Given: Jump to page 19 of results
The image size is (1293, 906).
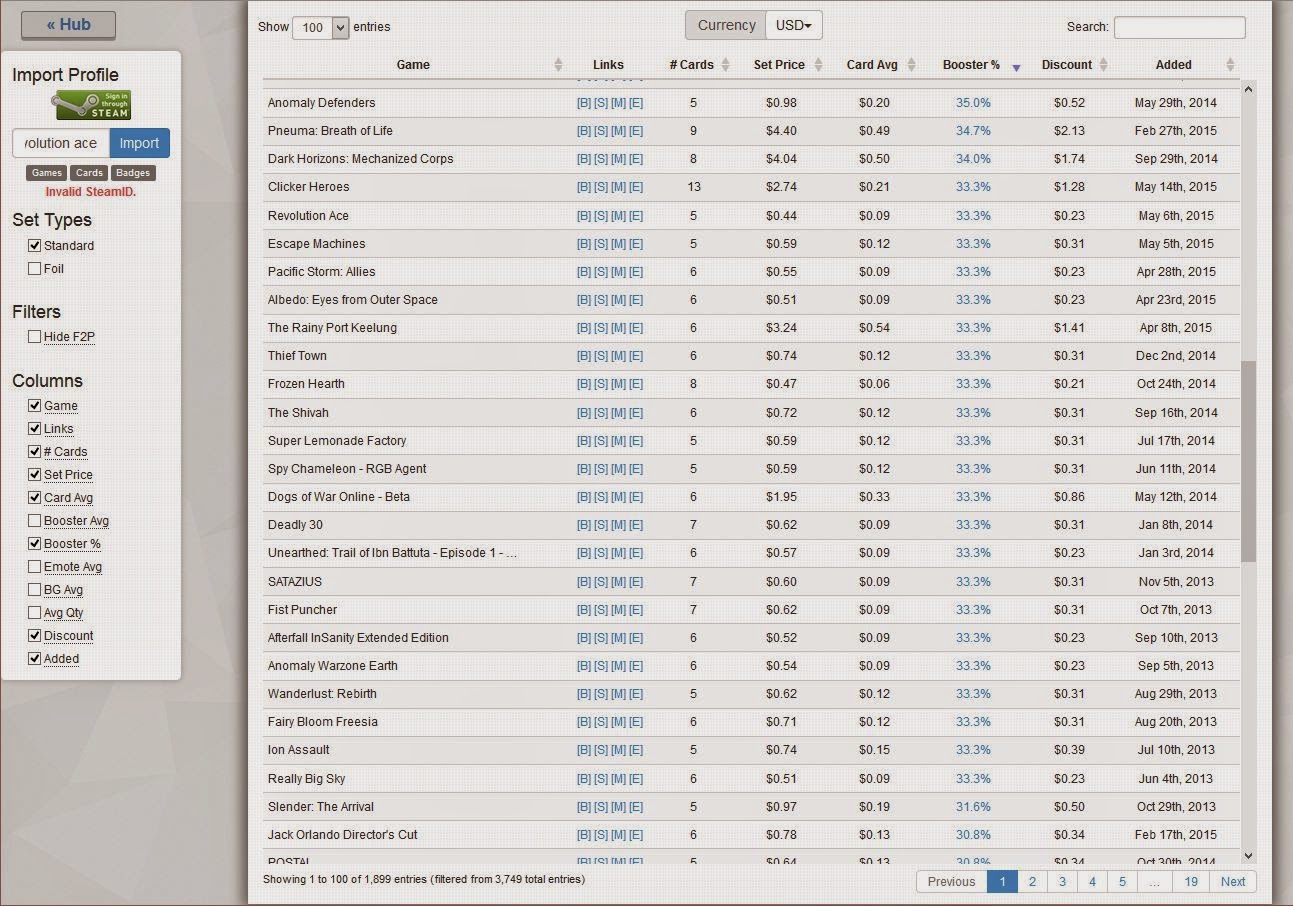Looking at the screenshot, I should pyautogui.click(x=1191, y=881).
